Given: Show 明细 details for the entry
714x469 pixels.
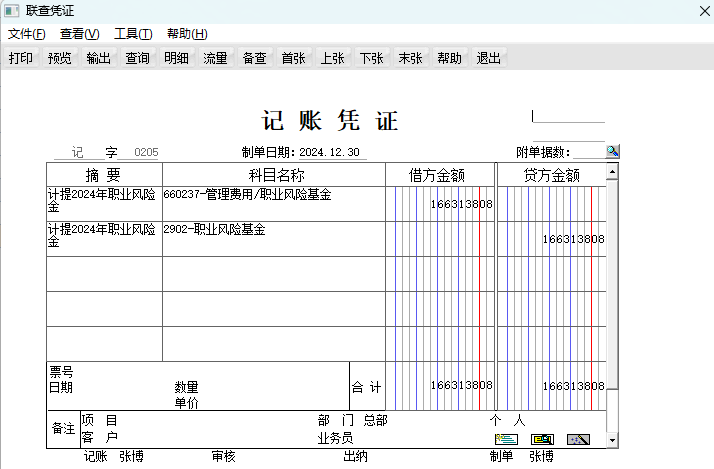Looking at the screenshot, I should click(x=177, y=58).
